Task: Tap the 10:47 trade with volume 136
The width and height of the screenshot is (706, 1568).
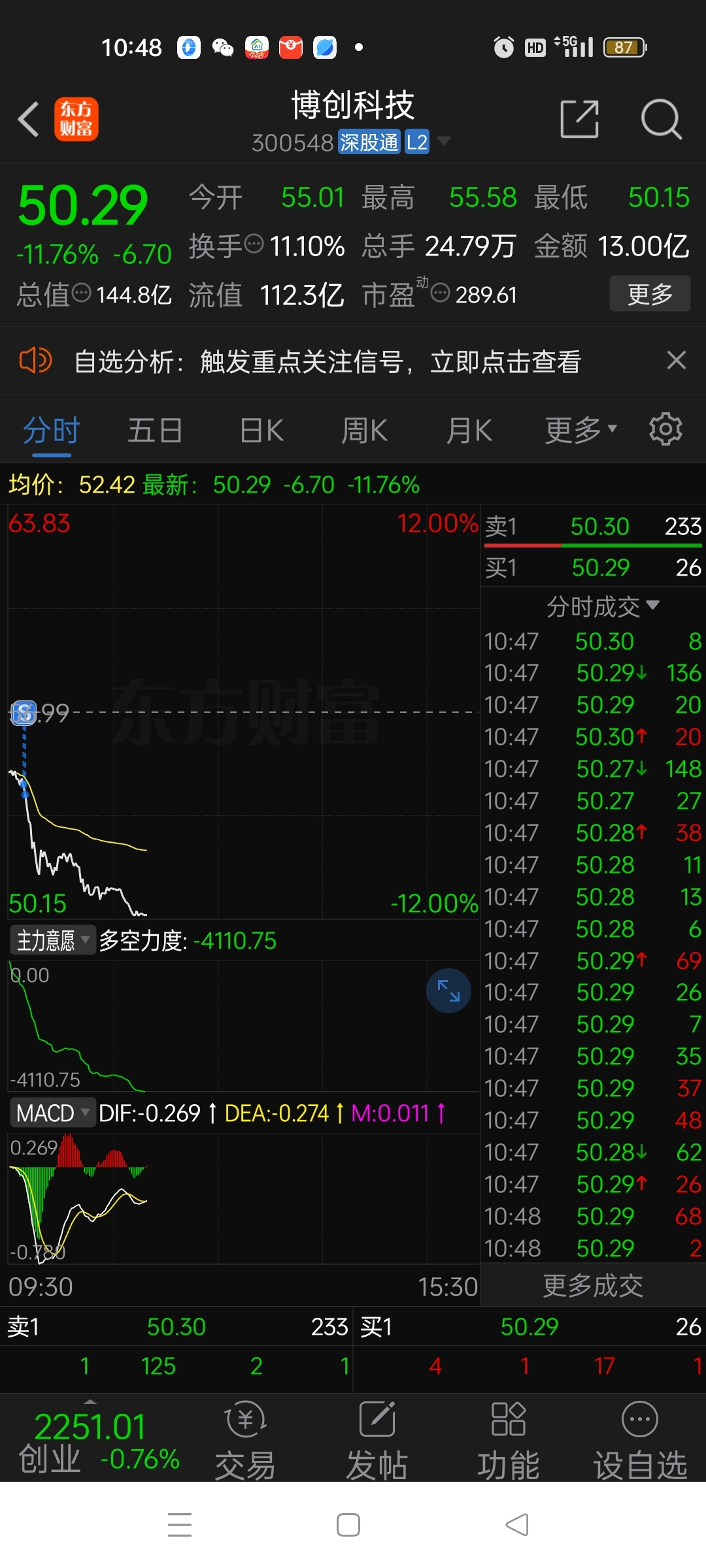Action: [x=593, y=673]
